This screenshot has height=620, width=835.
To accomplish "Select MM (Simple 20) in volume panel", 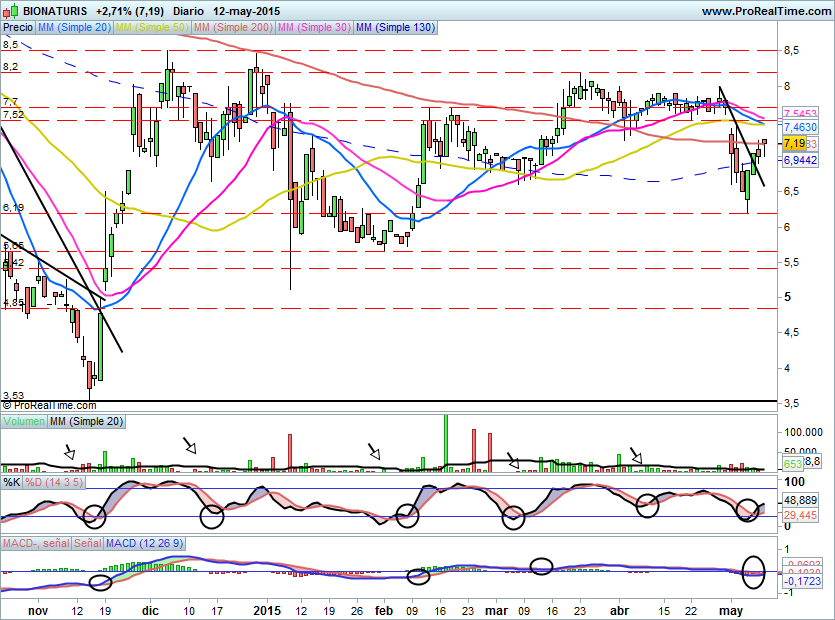I will pos(86,422).
